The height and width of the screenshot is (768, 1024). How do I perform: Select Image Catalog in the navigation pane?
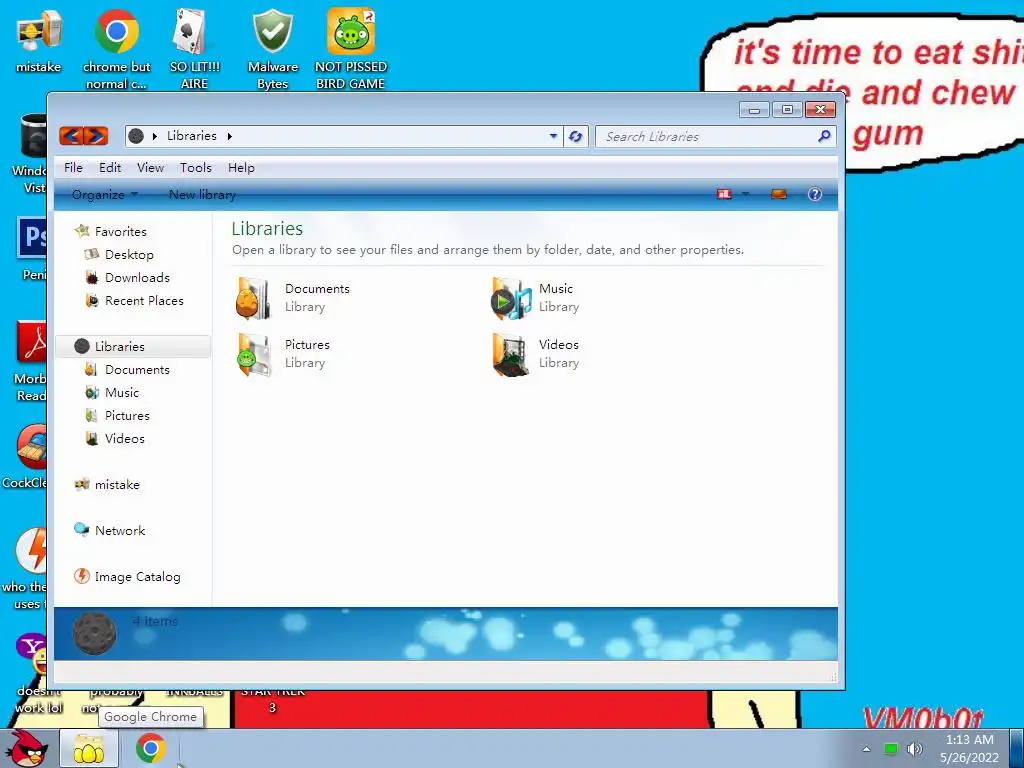click(x=127, y=577)
